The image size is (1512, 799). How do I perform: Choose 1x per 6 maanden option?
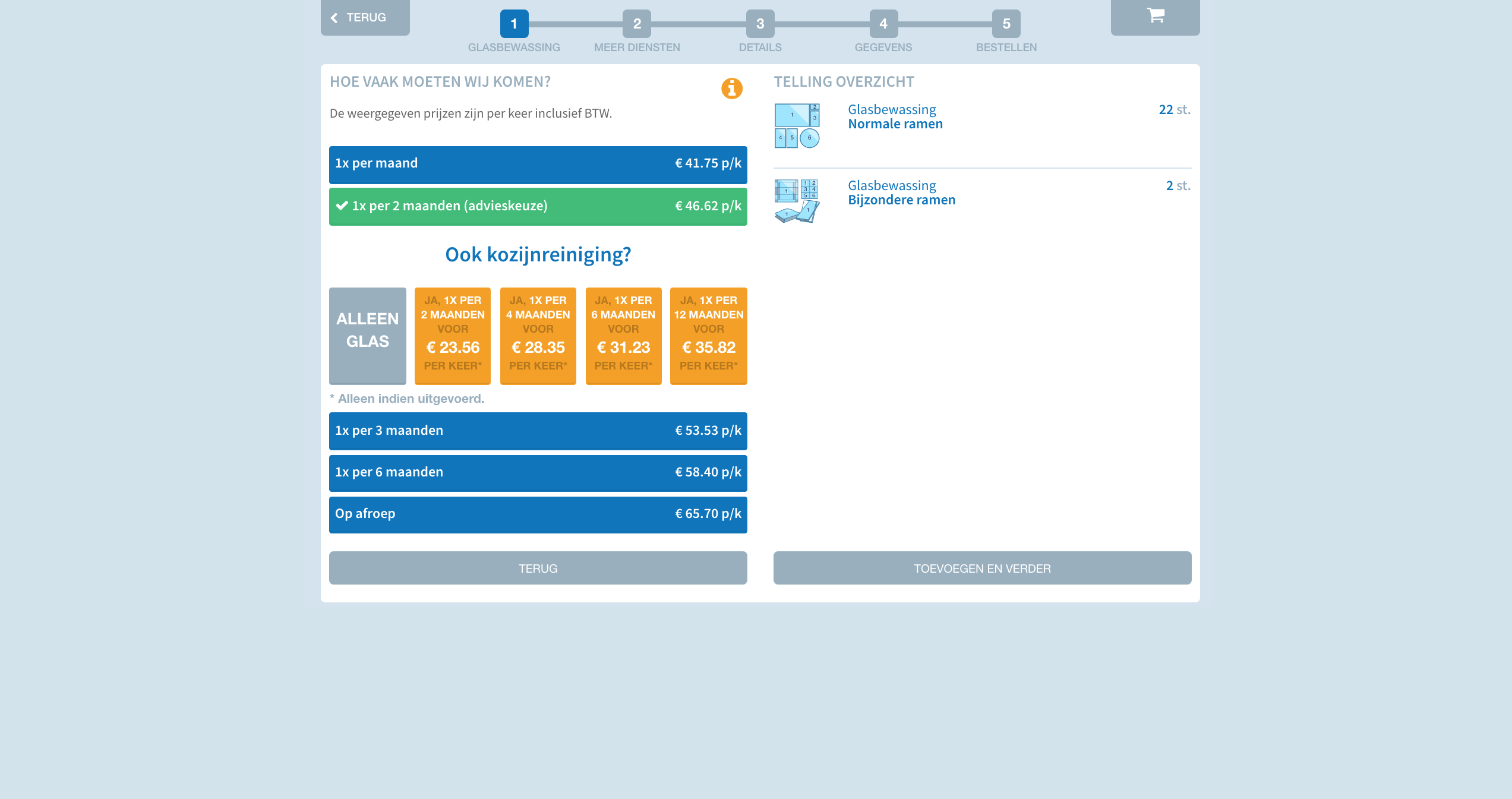click(x=538, y=472)
